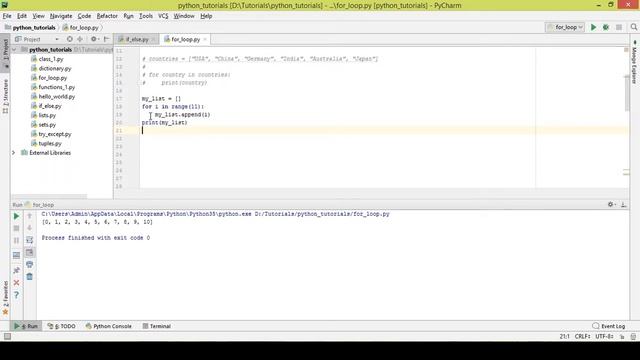Hide the Project panel
640x360 pixels.
click(107, 39)
